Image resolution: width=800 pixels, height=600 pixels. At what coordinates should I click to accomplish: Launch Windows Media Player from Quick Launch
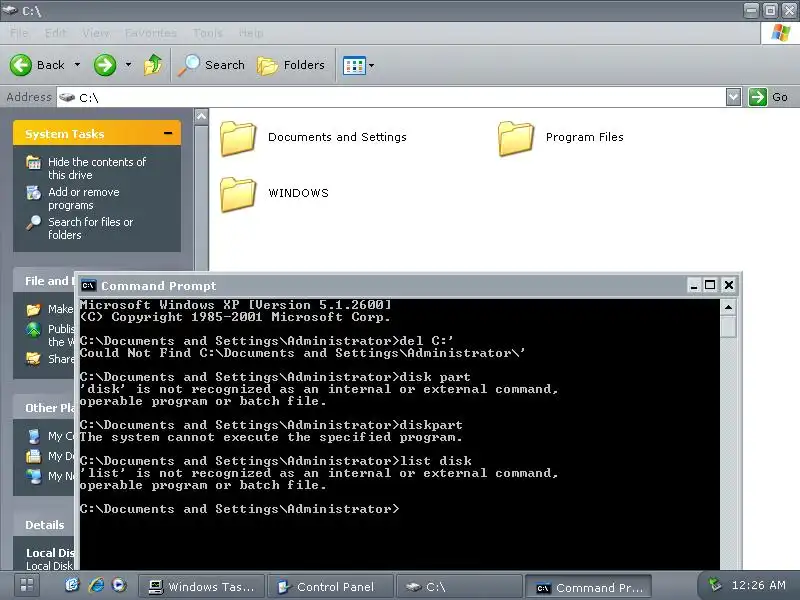pos(119,585)
